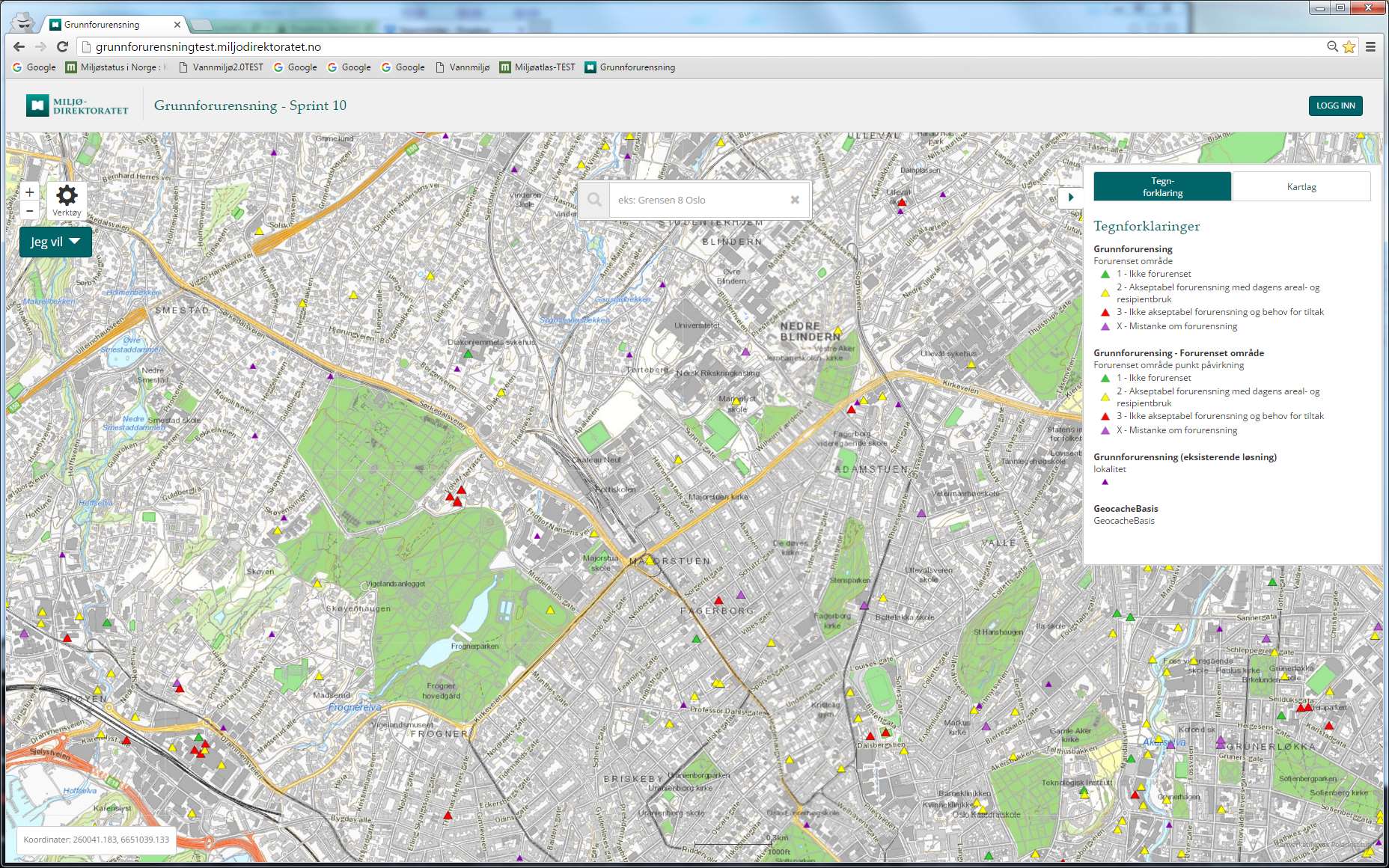Click the coordinates readout box
The height and width of the screenshot is (868, 1389).
click(96, 840)
